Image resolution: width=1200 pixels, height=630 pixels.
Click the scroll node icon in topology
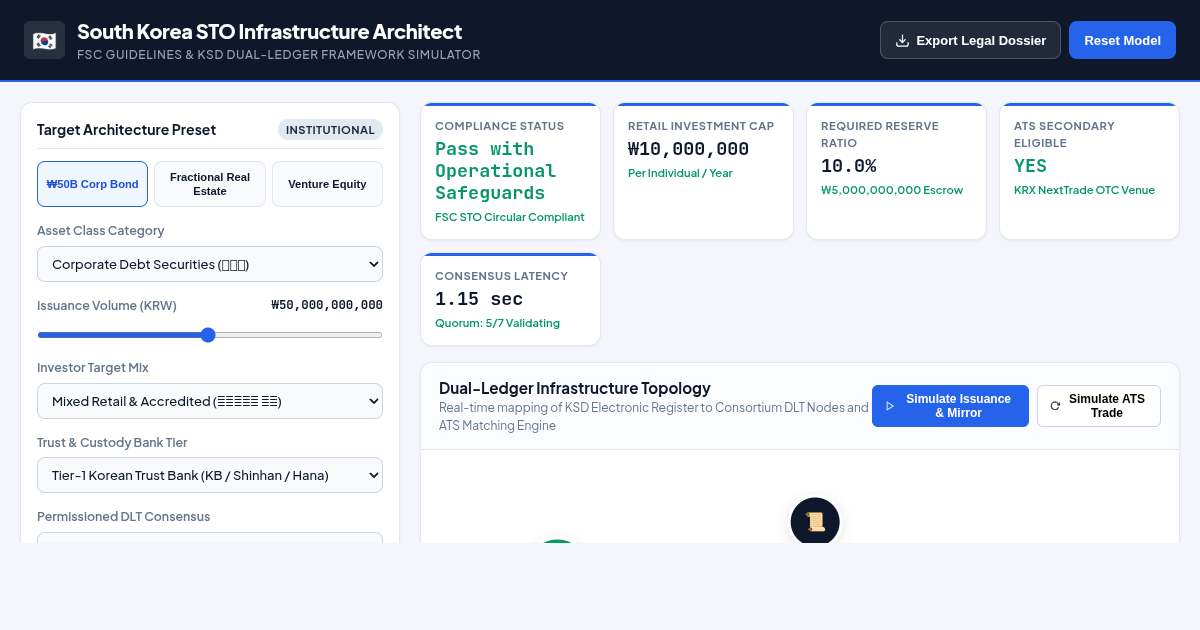[x=815, y=522]
